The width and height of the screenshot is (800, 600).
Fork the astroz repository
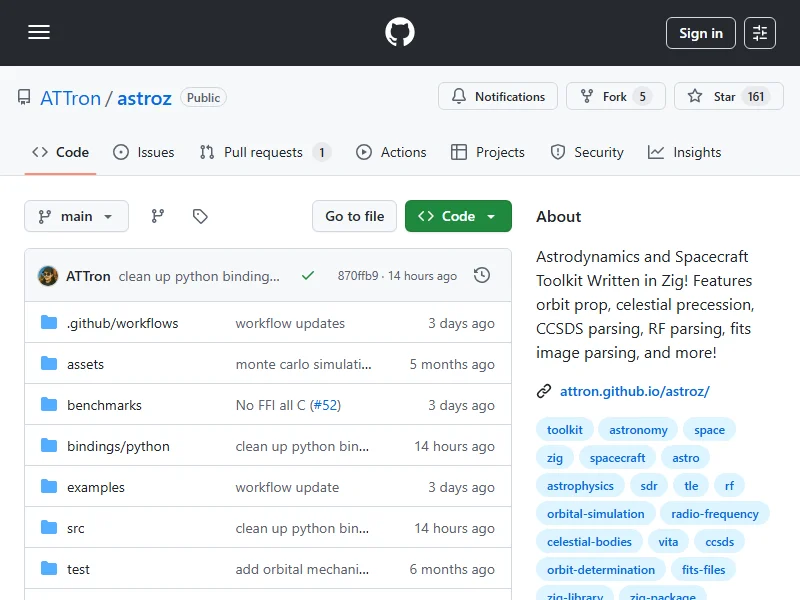(614, 97)
